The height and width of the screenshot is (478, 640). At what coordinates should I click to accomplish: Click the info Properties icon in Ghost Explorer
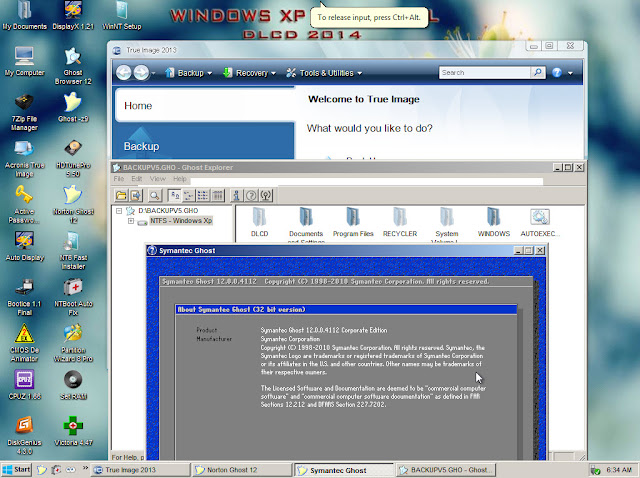pos(236,196)
